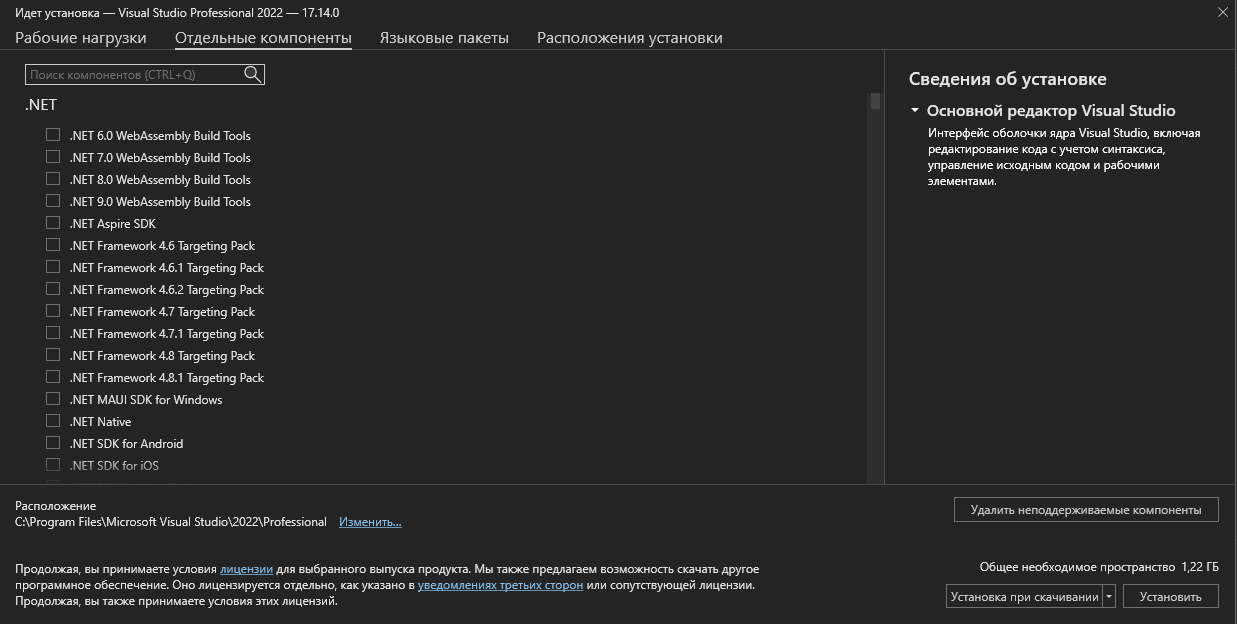Click Удалить неподдерживаемые компоненты button

point(1085,510)
